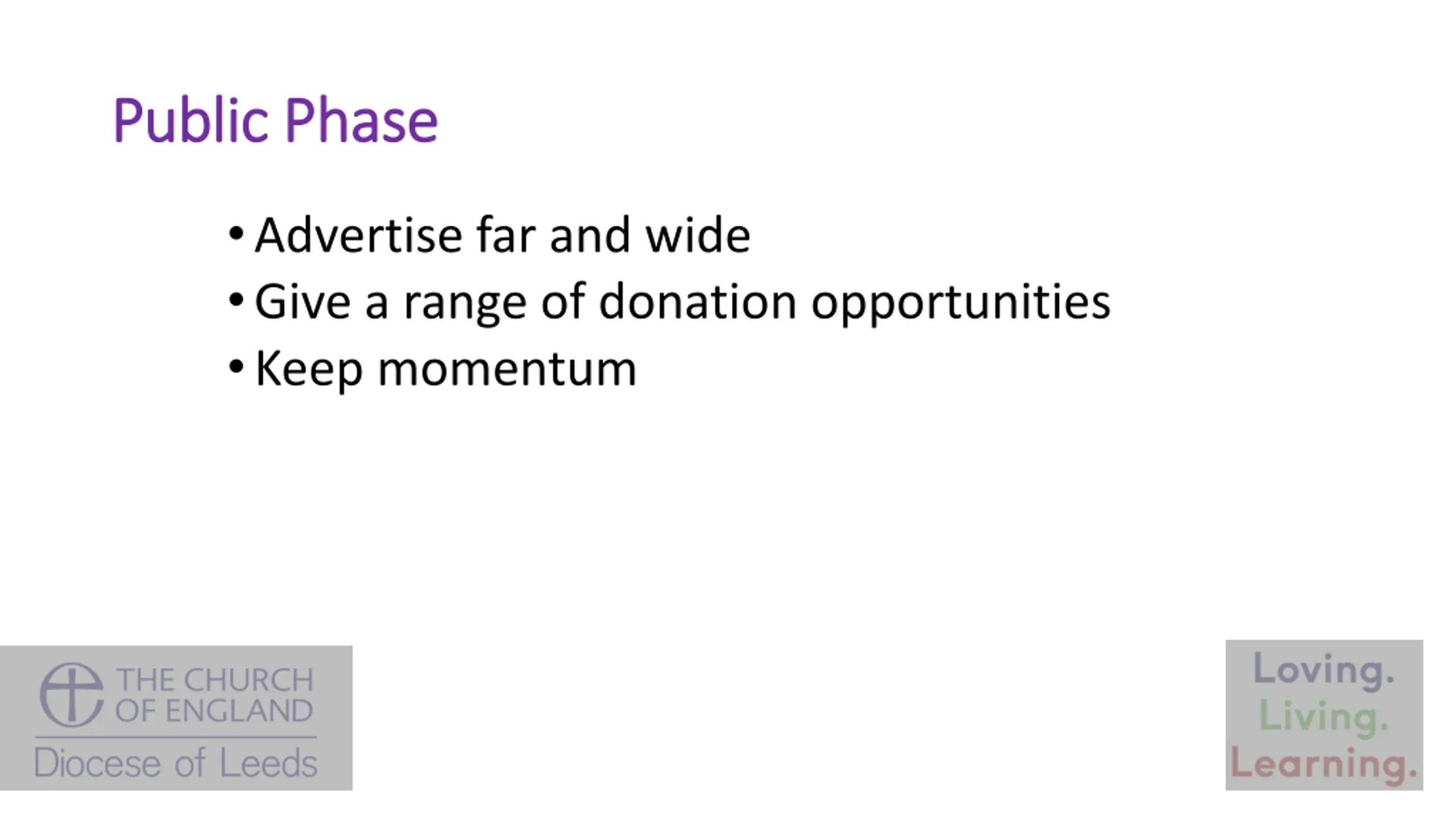Click the word "momentum"
Viewport: 1456px width, 819px height.
click(507, 369)
